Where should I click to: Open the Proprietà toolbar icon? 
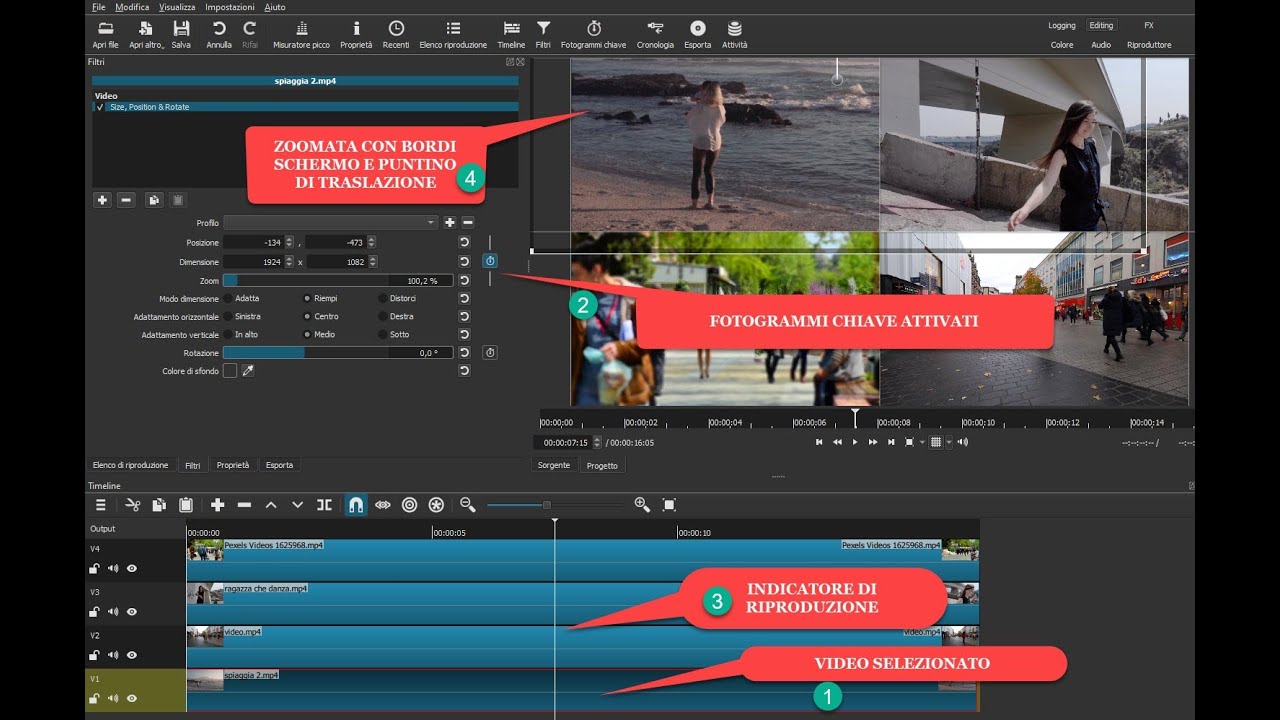pos(356,35)
